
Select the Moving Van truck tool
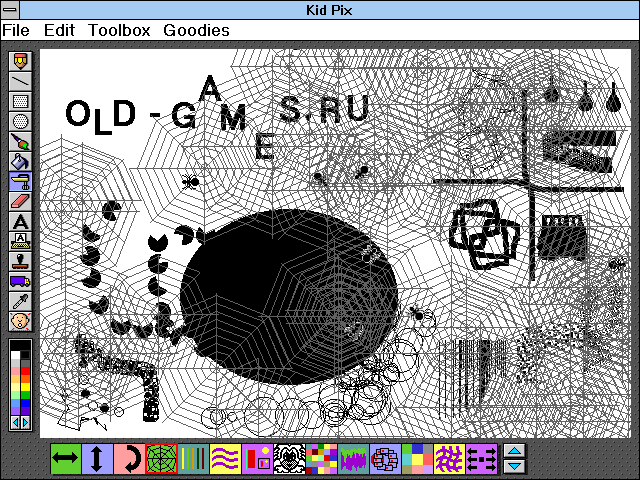click(20, 282)
